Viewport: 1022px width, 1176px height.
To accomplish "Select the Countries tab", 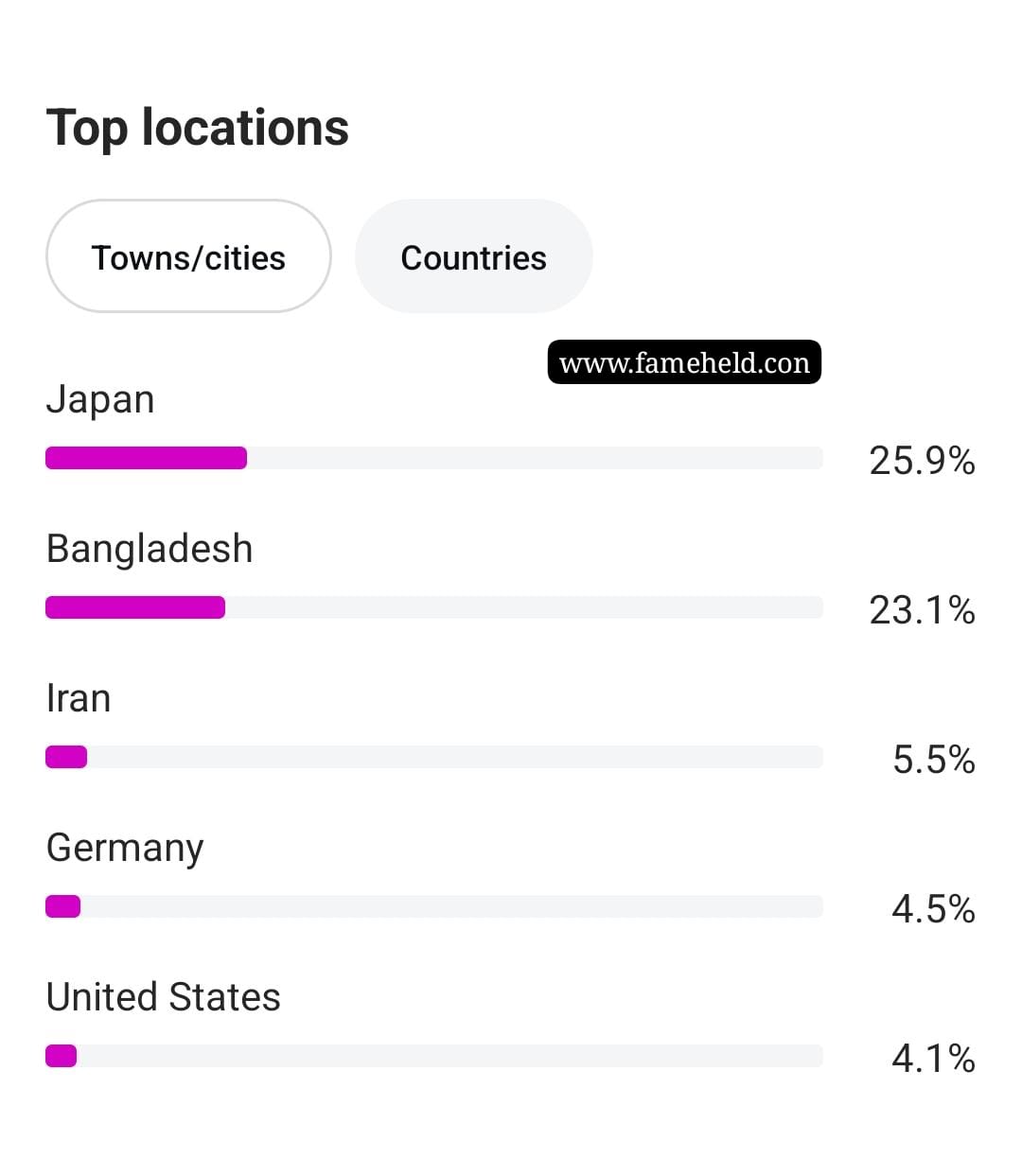I will 473,255.
